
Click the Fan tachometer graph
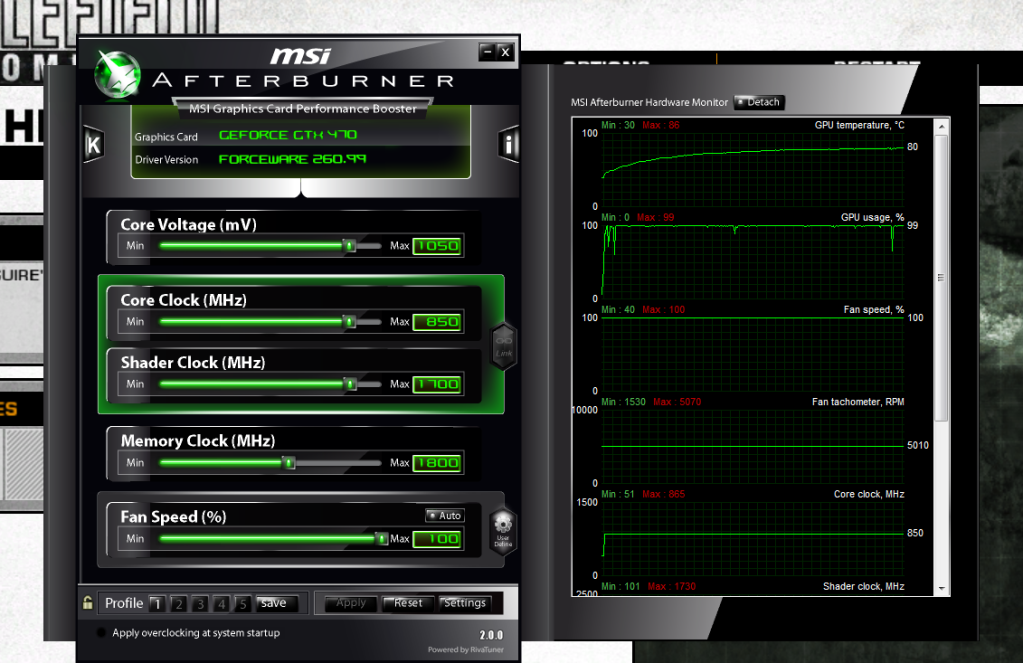coord(752,446)
